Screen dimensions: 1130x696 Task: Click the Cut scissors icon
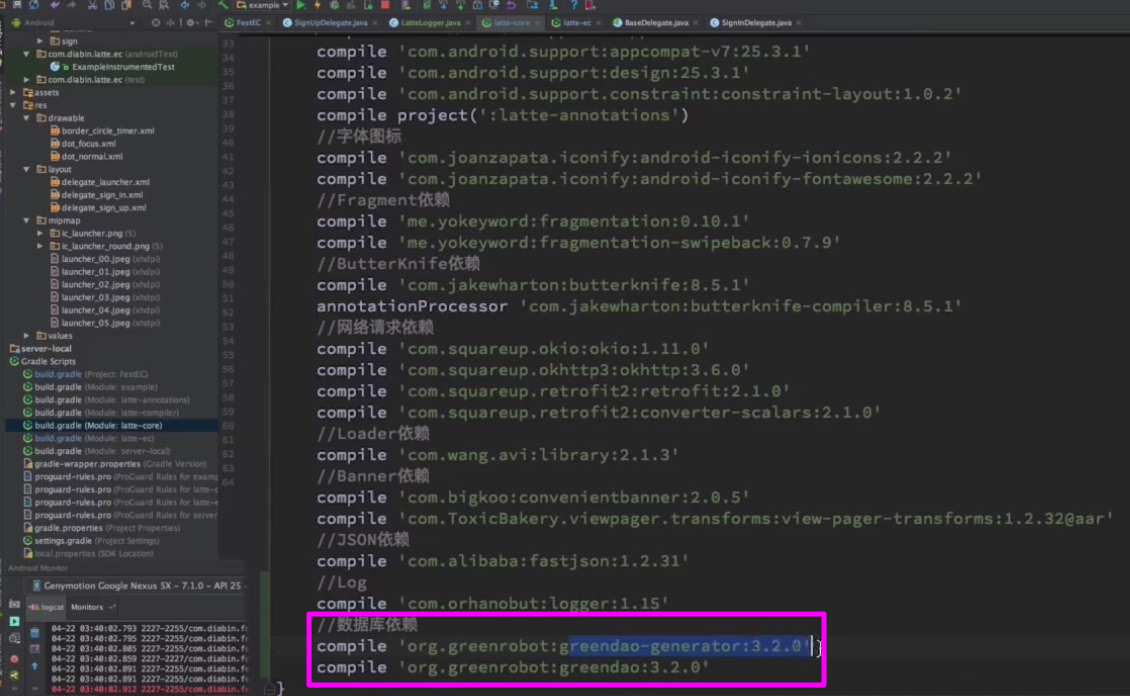(92, 4)
